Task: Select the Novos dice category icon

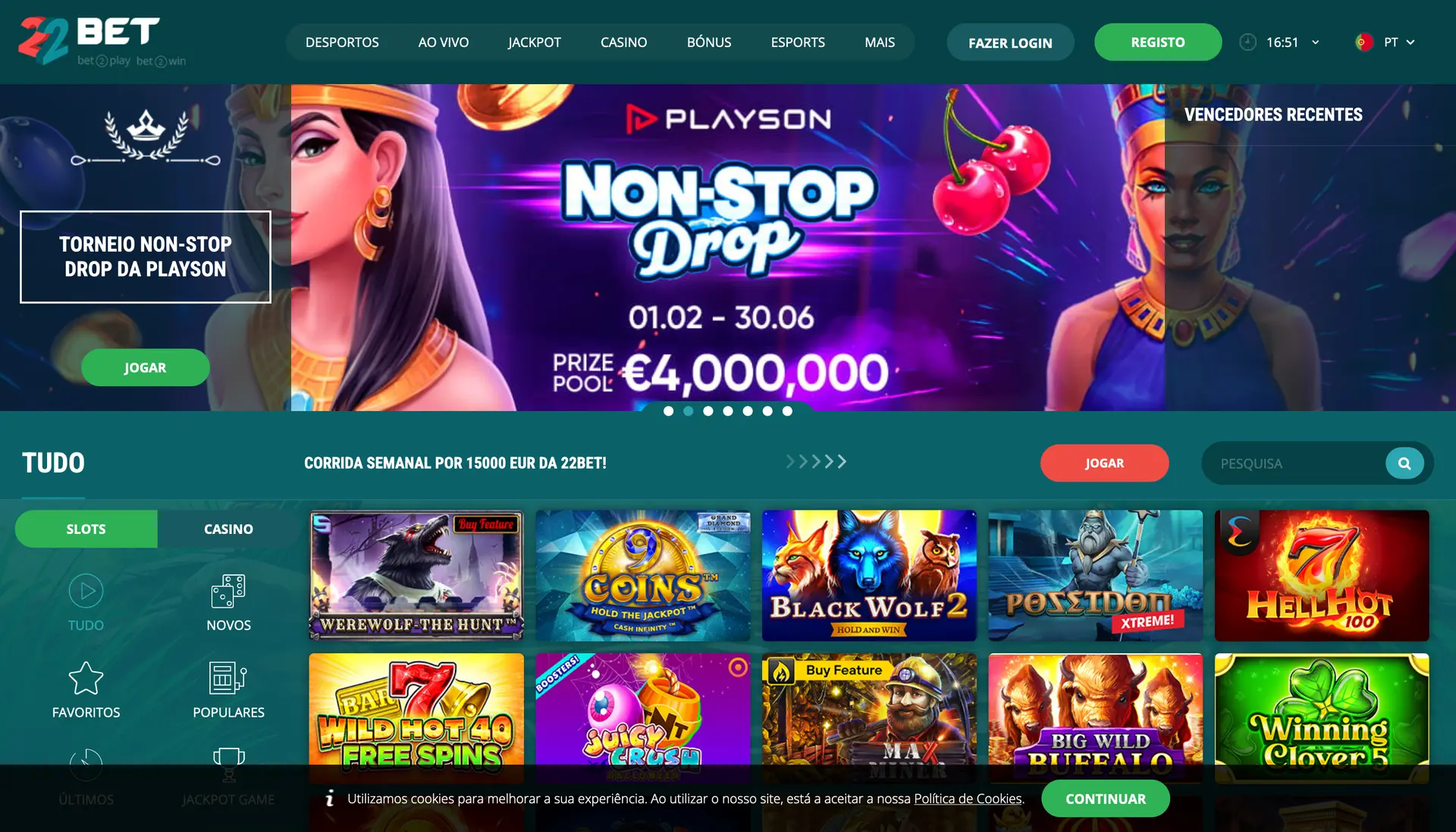Action: (228, 591)
